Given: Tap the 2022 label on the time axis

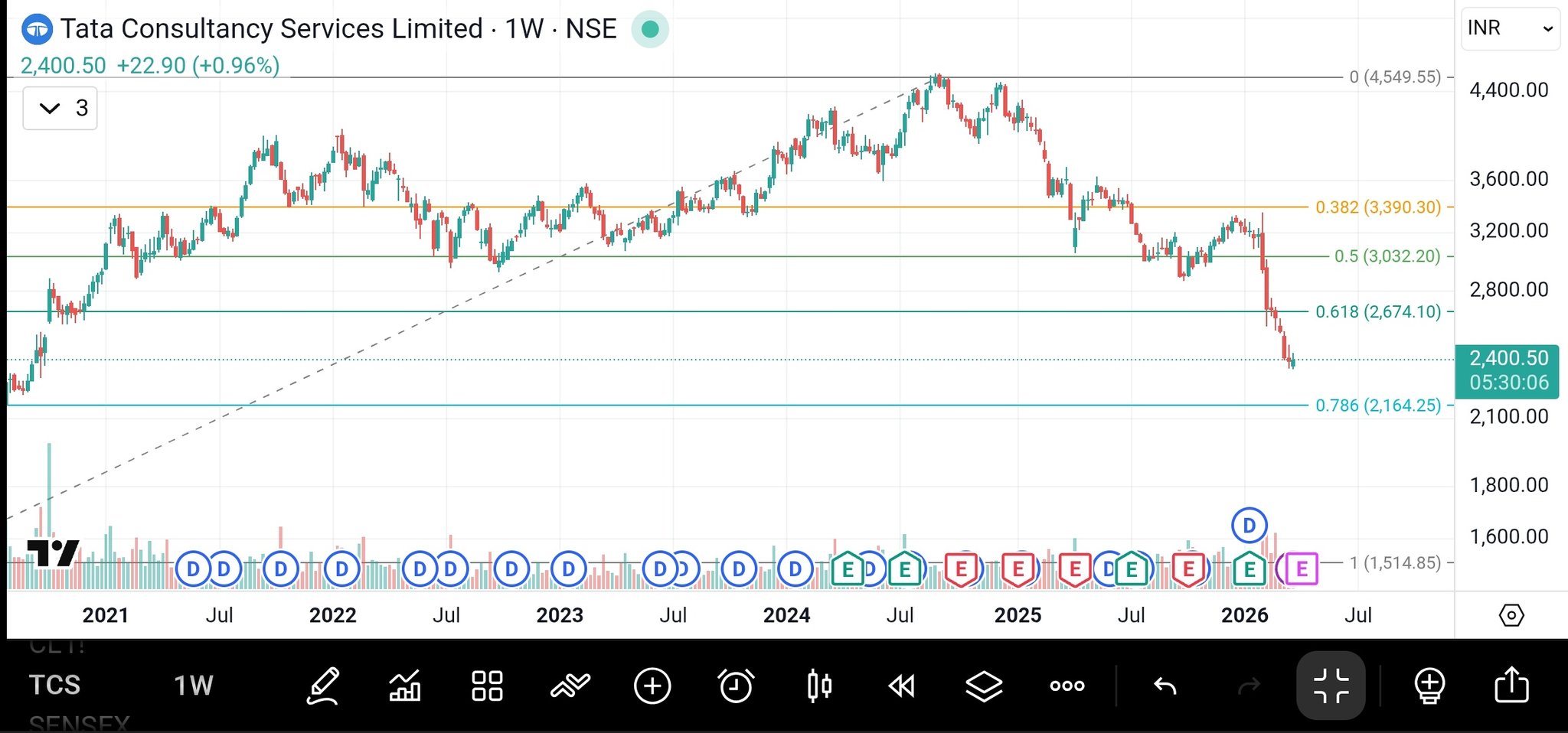Looking at the screenshot, I should [333, 615].
